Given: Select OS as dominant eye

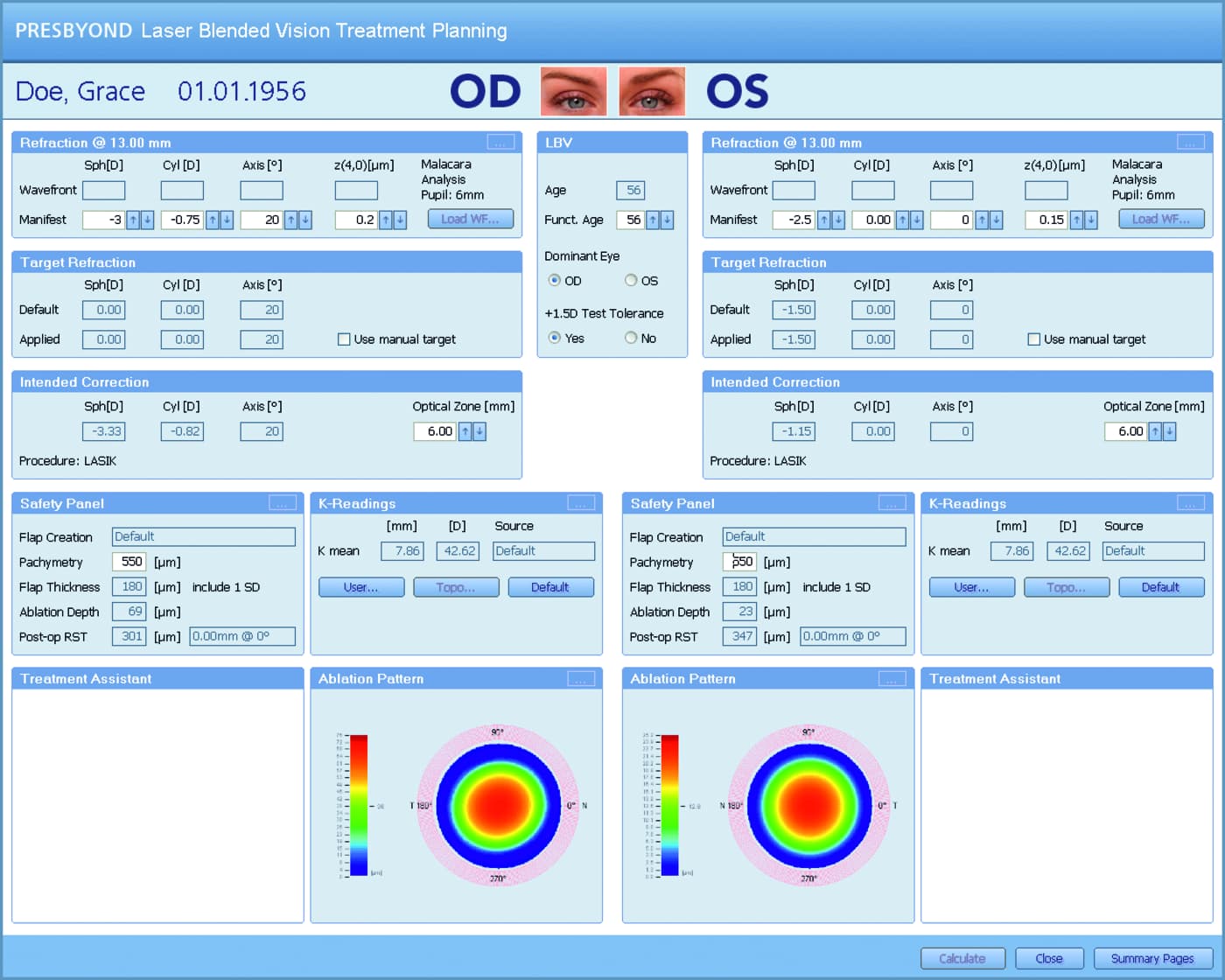Looking at the screenshot, I should (631, 280).
